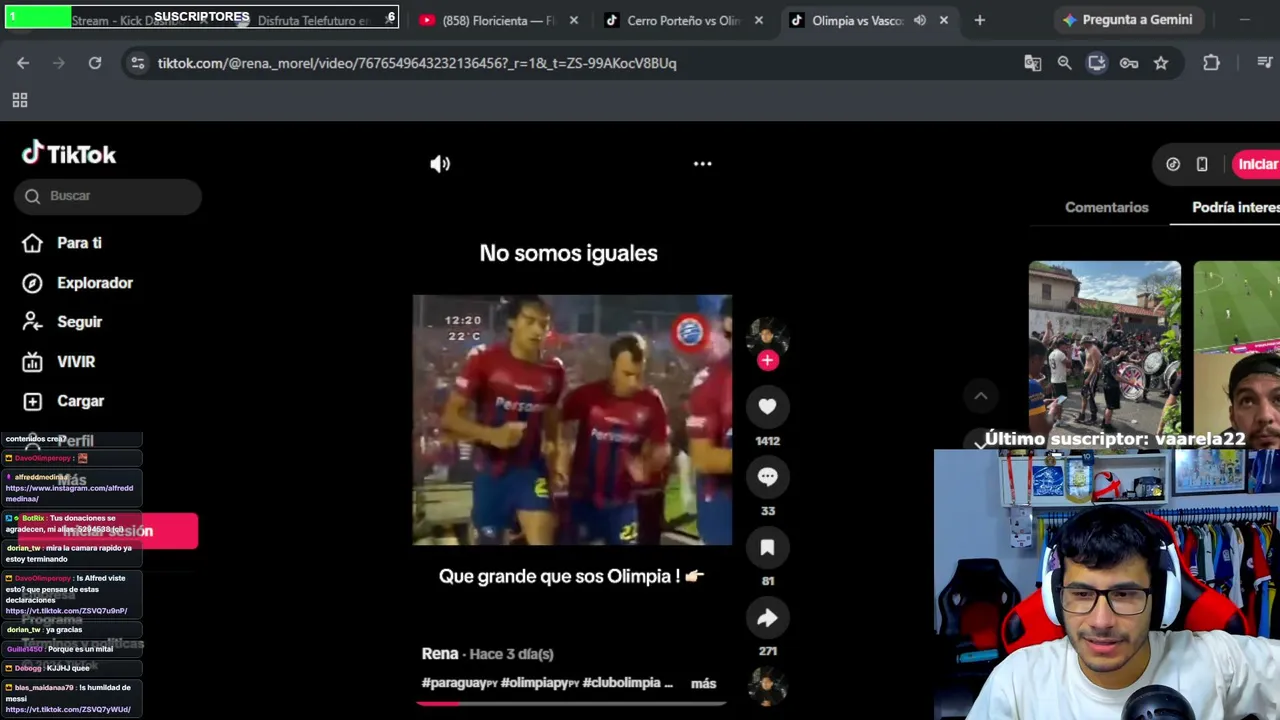Screen dimensions: 1280x720
Task: Open the apps grid in bookmarks bar
Action: point(19,100)
